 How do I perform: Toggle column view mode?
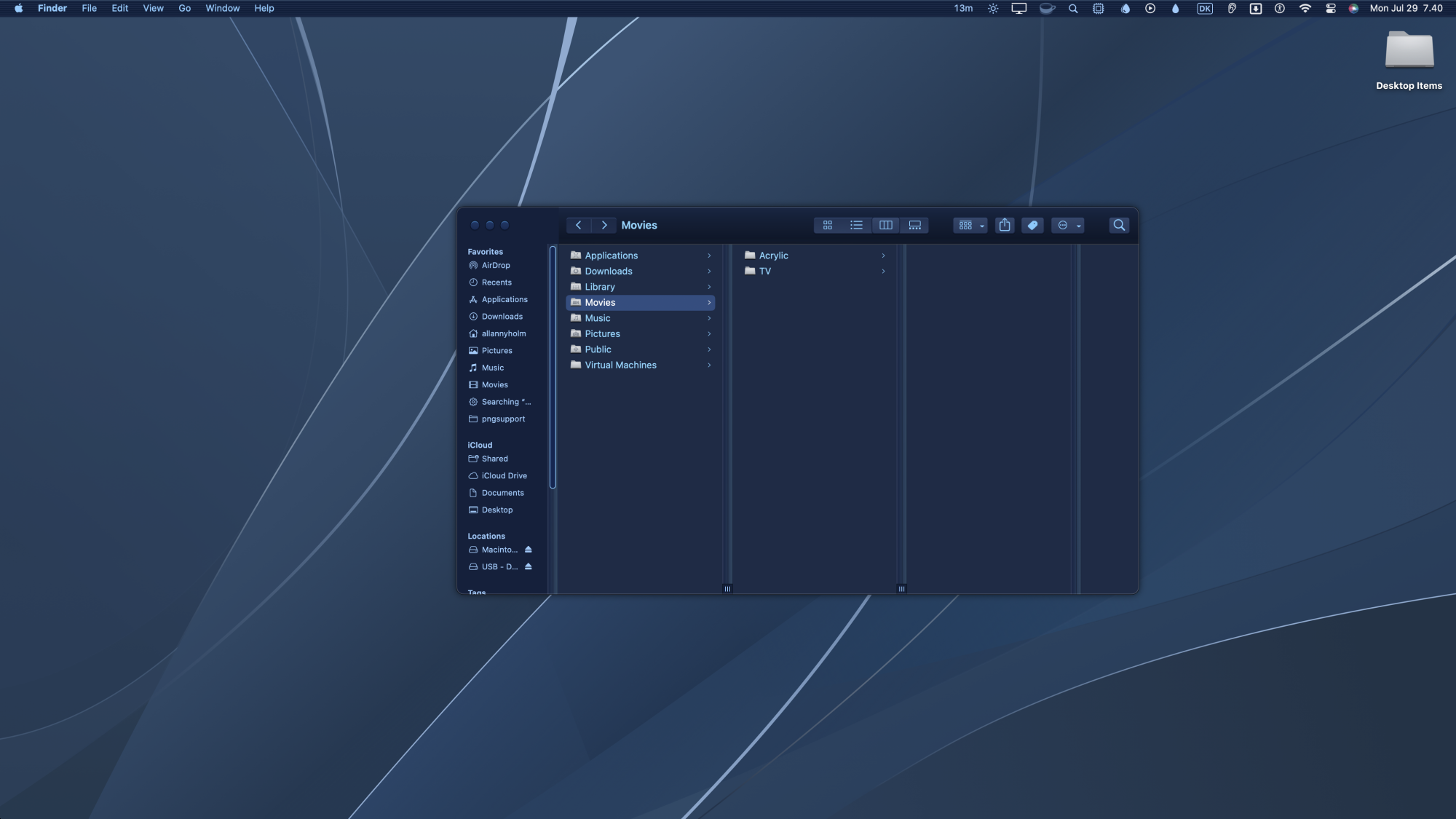(x=885, y=226)
